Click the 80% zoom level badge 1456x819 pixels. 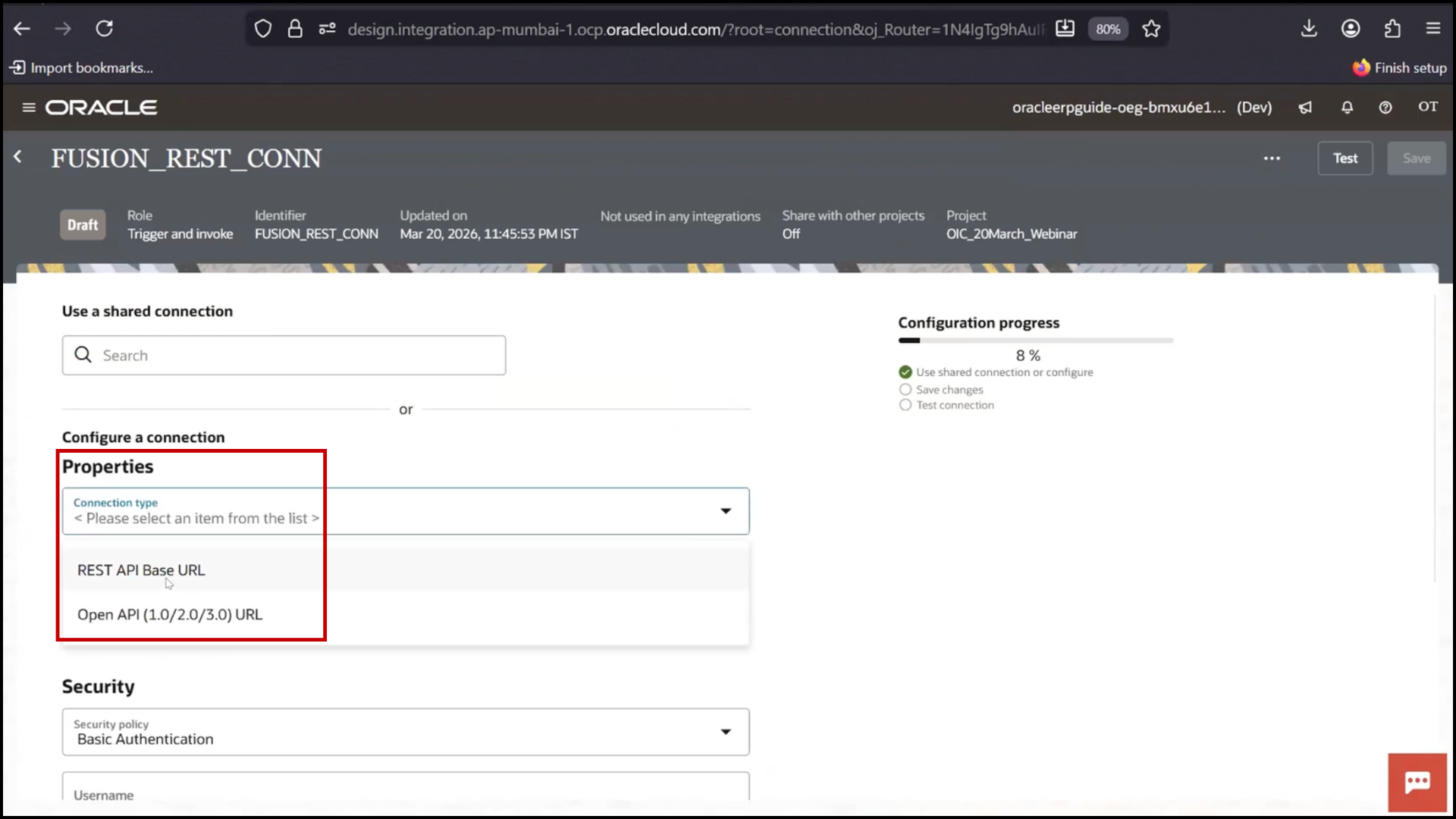[1108, 29]
